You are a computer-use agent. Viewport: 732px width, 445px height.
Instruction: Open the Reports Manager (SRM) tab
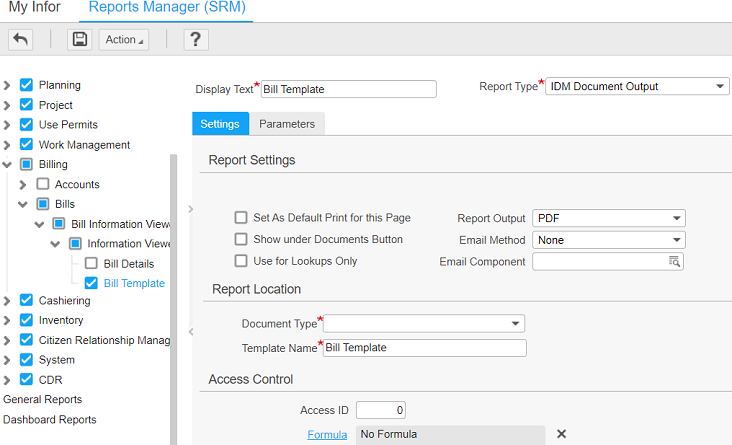click(166, 8)
